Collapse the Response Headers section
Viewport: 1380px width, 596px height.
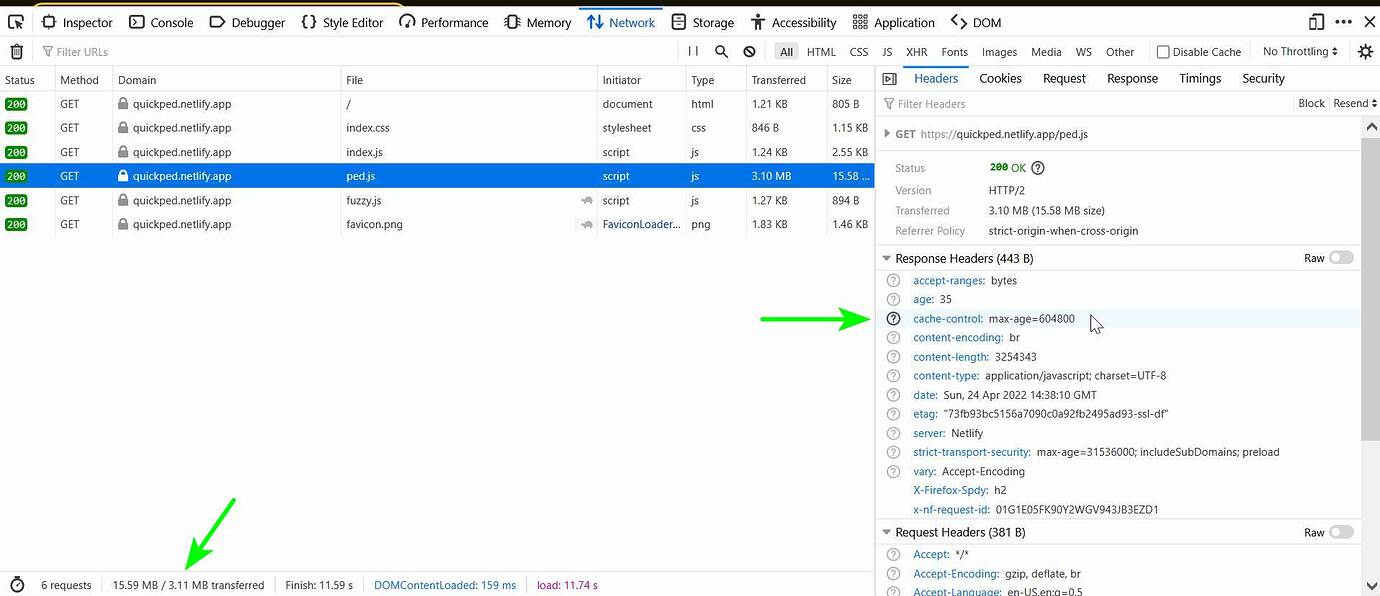click(886, 258)
